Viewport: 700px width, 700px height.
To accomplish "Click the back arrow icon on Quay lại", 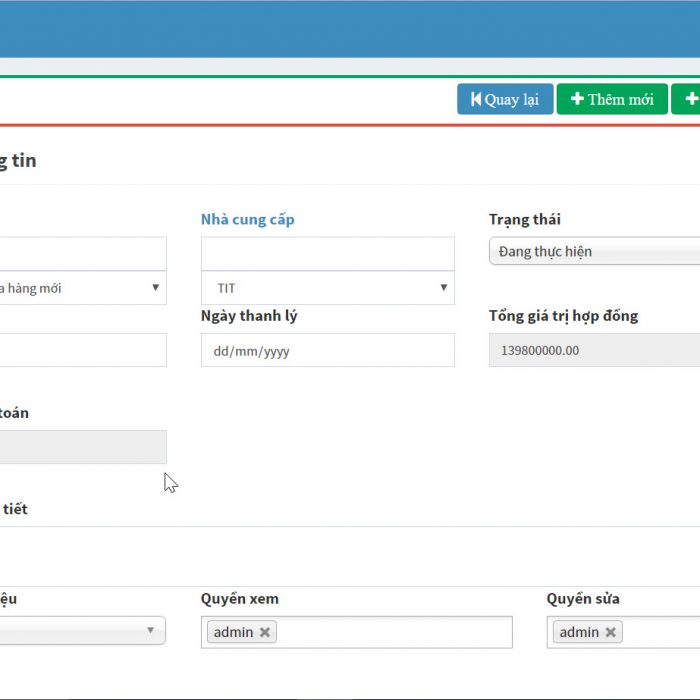I will (476, 99).
